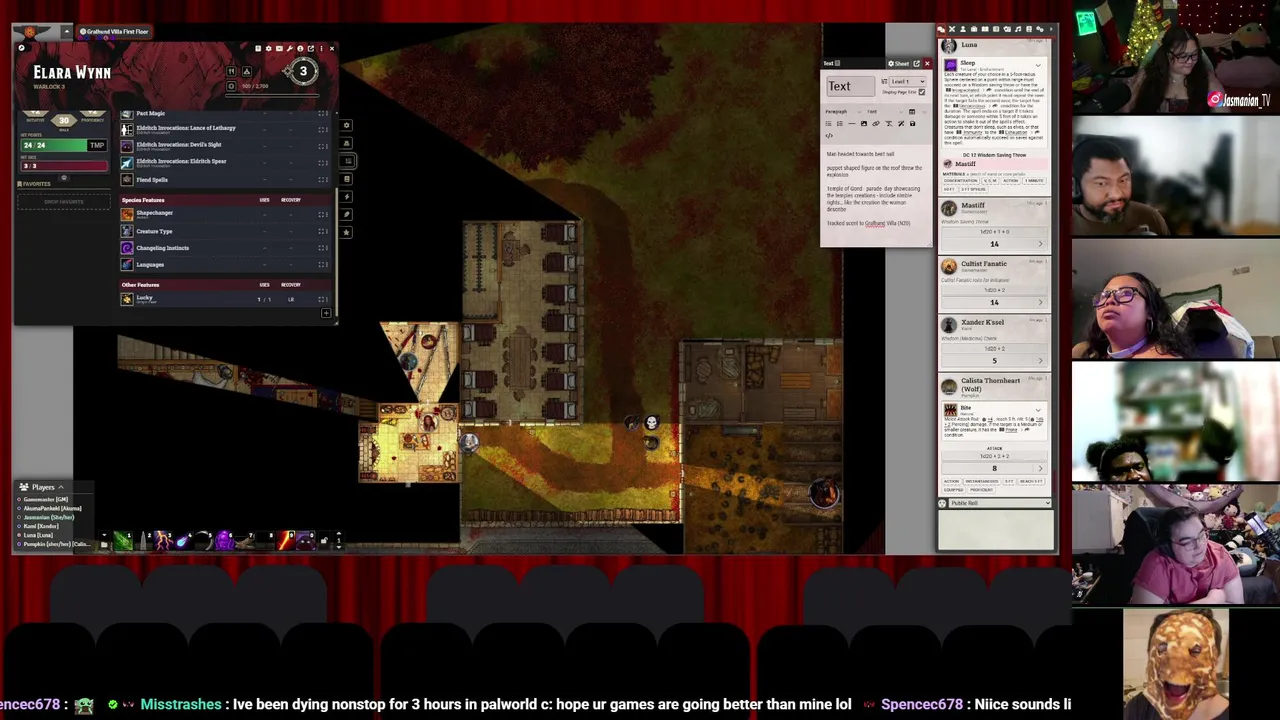Open Gralhund Villa First Floor scene tab
The height and width of the screenshot is (720, 1280).
click(x=115, y=31)
